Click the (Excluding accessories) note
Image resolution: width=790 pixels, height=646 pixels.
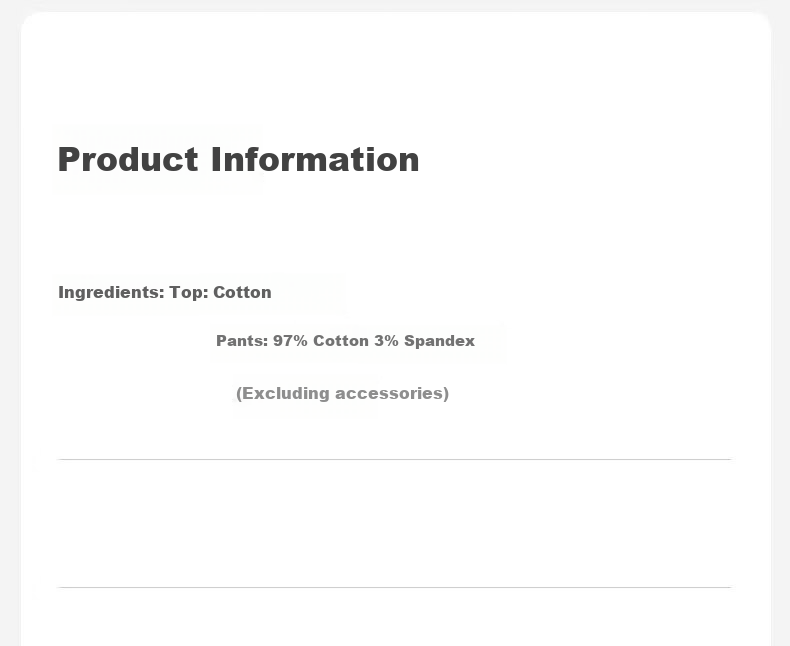click(x=343, y=394)
